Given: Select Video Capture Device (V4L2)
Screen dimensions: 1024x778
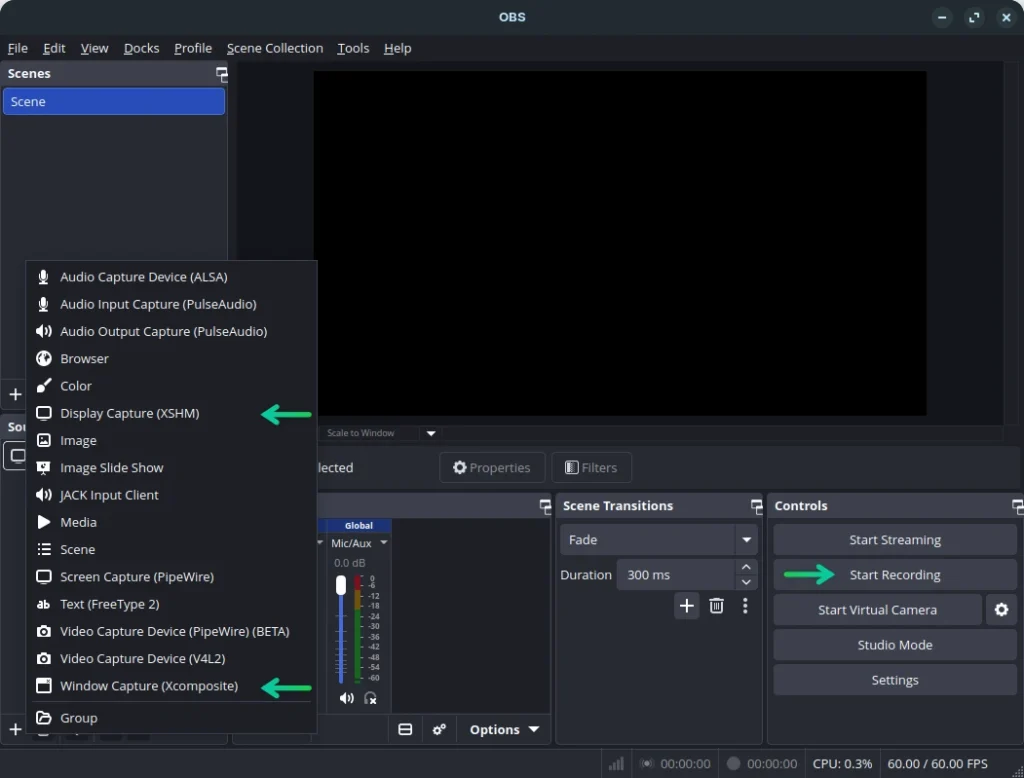Looking at the screenshot, I should 171,659.
